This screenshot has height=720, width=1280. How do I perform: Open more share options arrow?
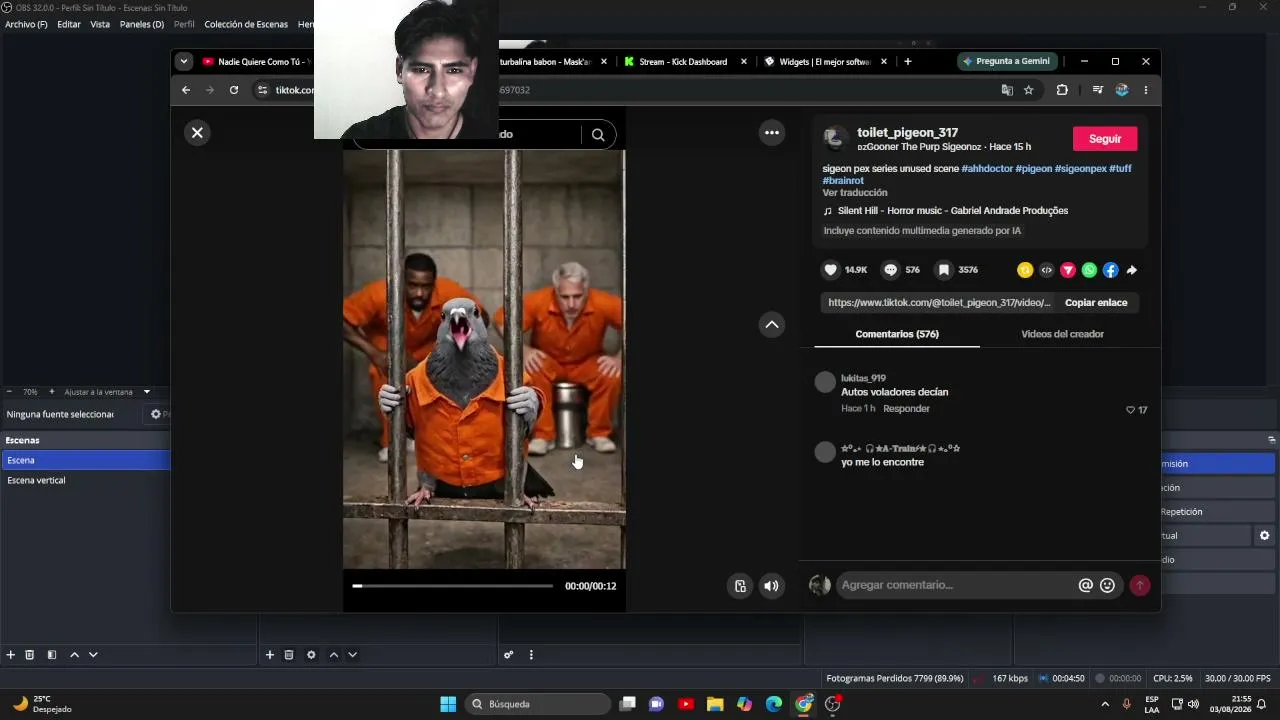pyautogui.click(x=1132, y=270)
